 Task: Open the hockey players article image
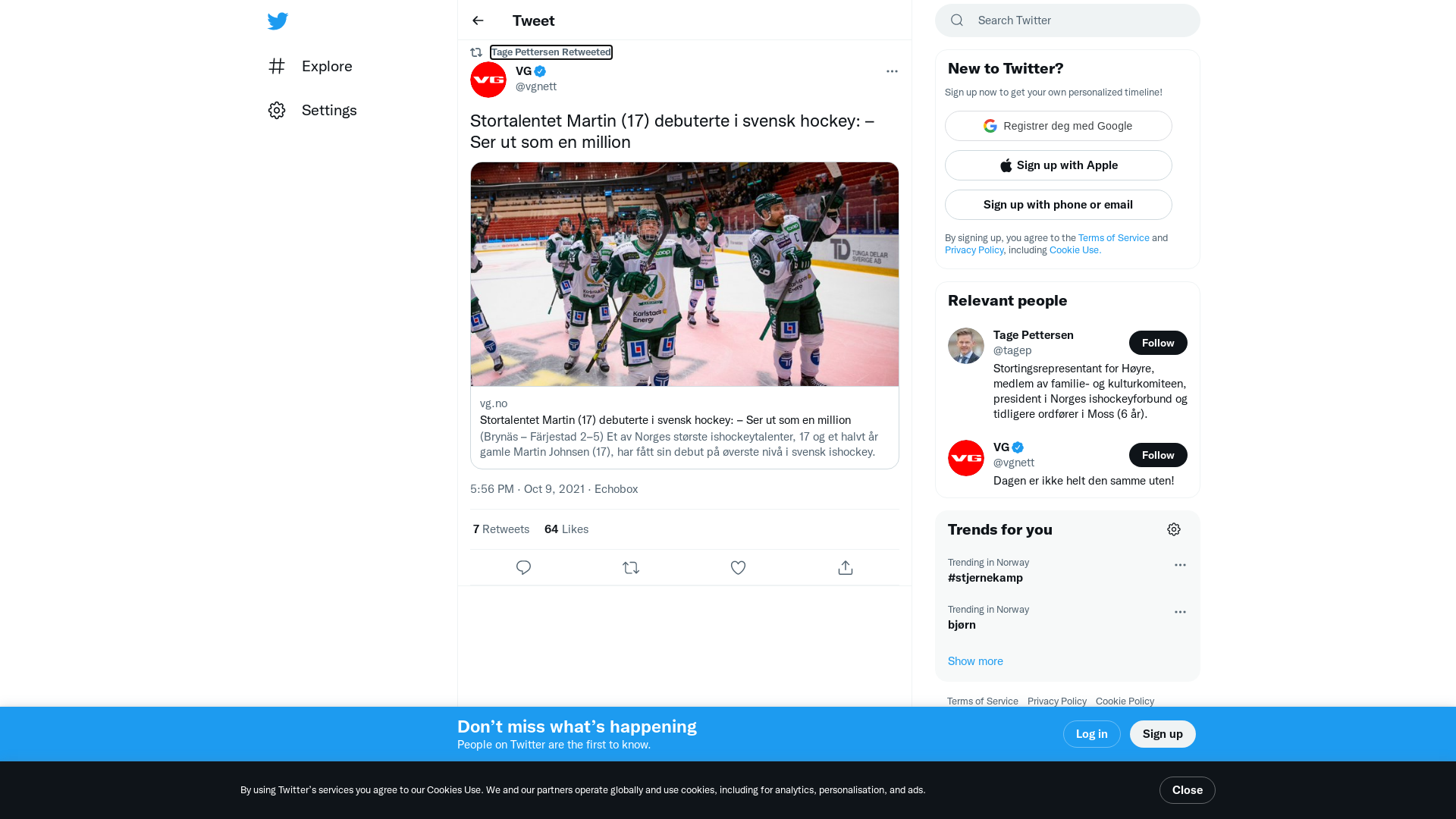tap(685, 275)
